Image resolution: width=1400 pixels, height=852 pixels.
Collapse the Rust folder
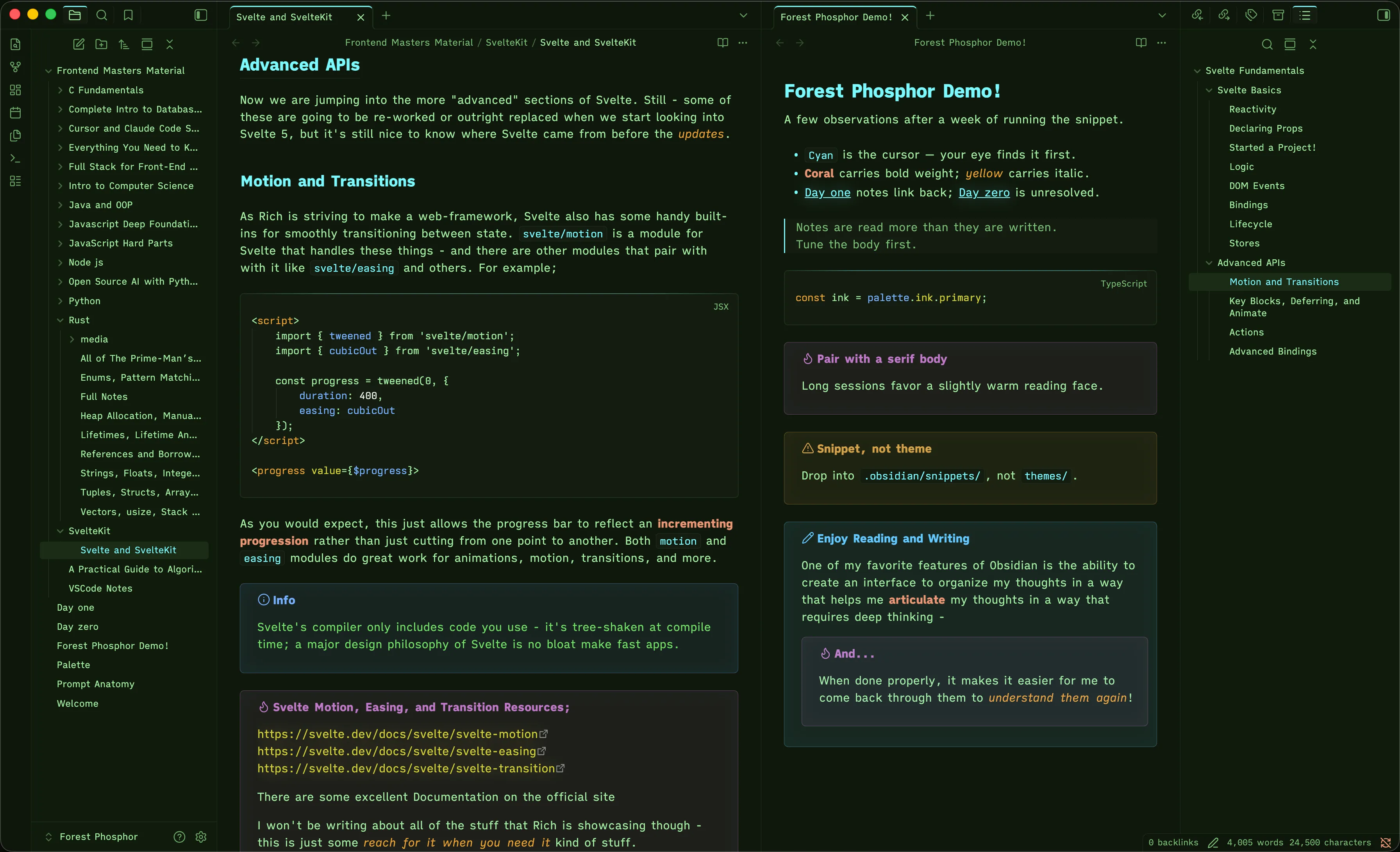(60, 320)
